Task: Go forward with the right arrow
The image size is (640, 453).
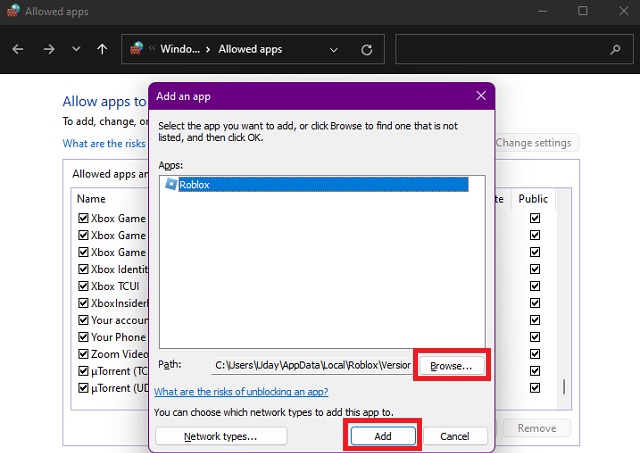Action: tap(49, 49)
